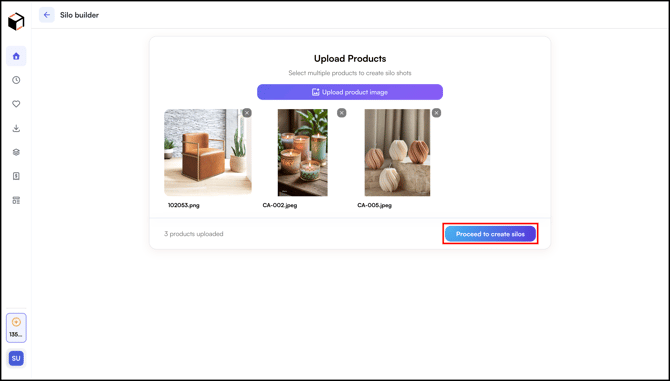Viewport: 670px width, 381px height.
Task: Select the candles on table thumbnail
Action: [x=303, y=152]
